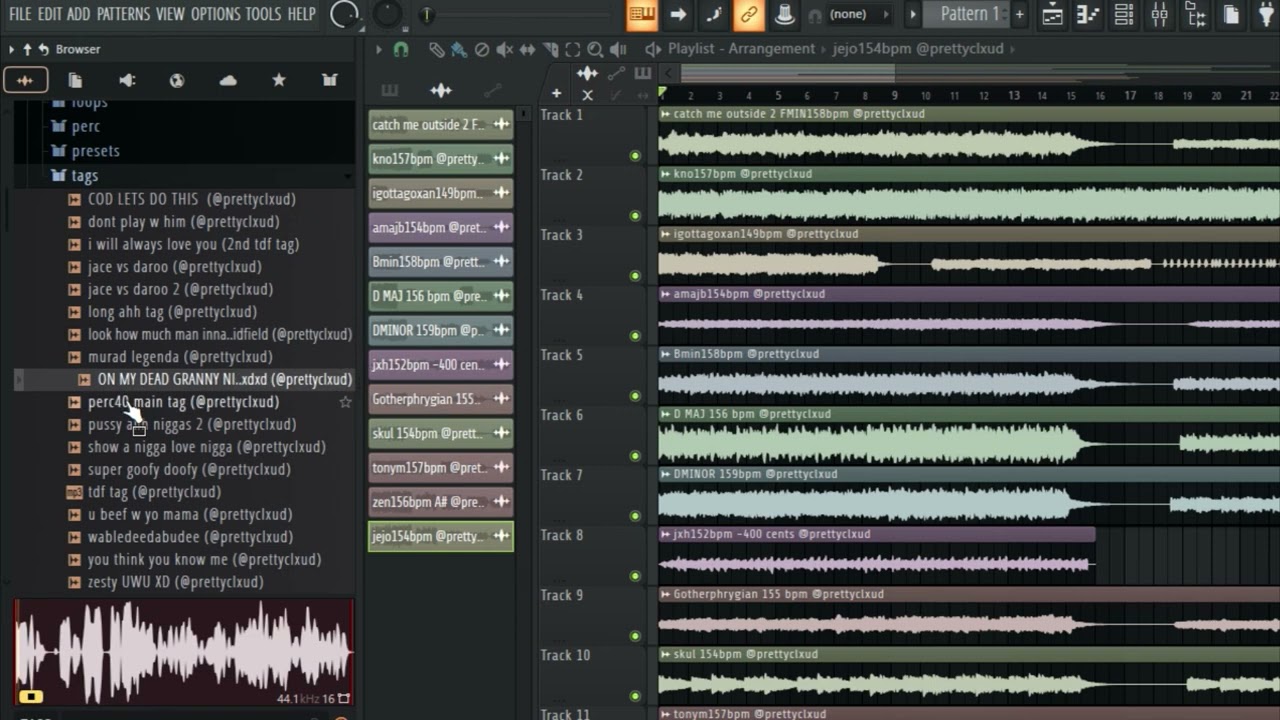Click bar 13 on the timeline ruler
This screenshot has width=1280, height=720.
click(1013, 95)
